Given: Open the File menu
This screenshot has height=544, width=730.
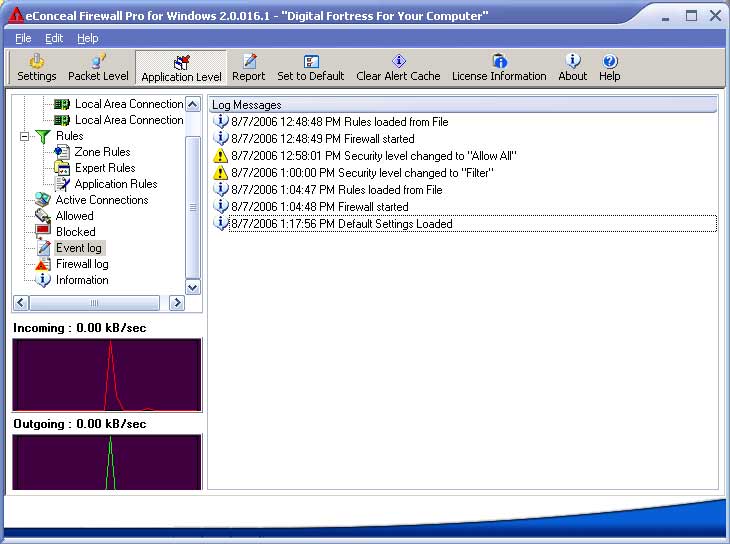Looking at the screenshot, I should (23, 38).
